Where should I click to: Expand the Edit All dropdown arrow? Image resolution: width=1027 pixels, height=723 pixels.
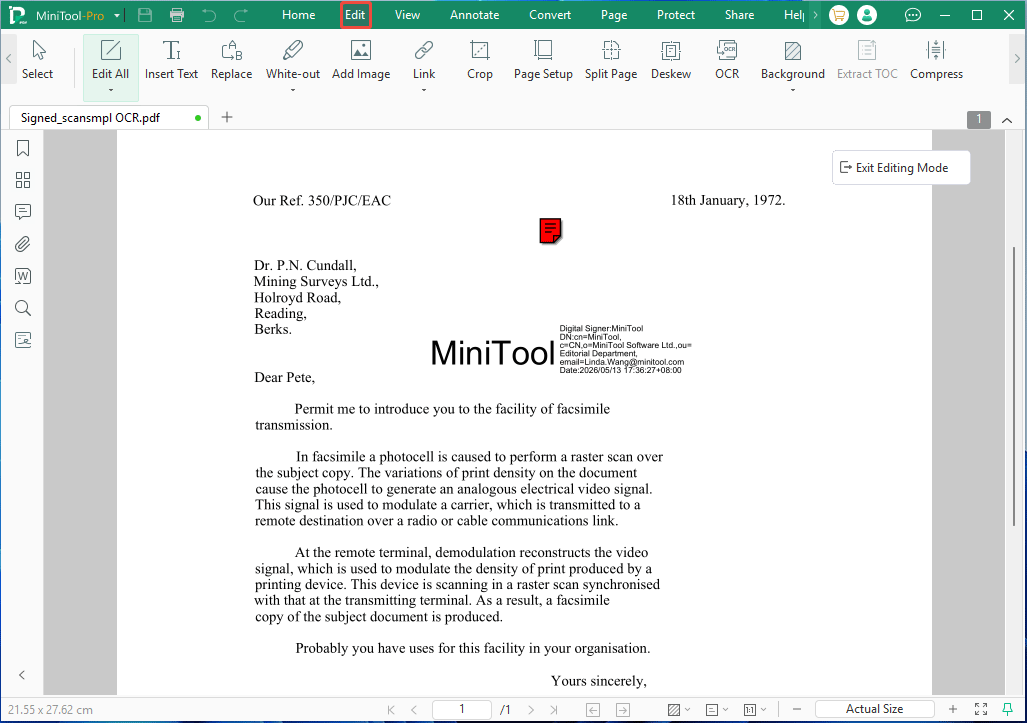[111, 90]
